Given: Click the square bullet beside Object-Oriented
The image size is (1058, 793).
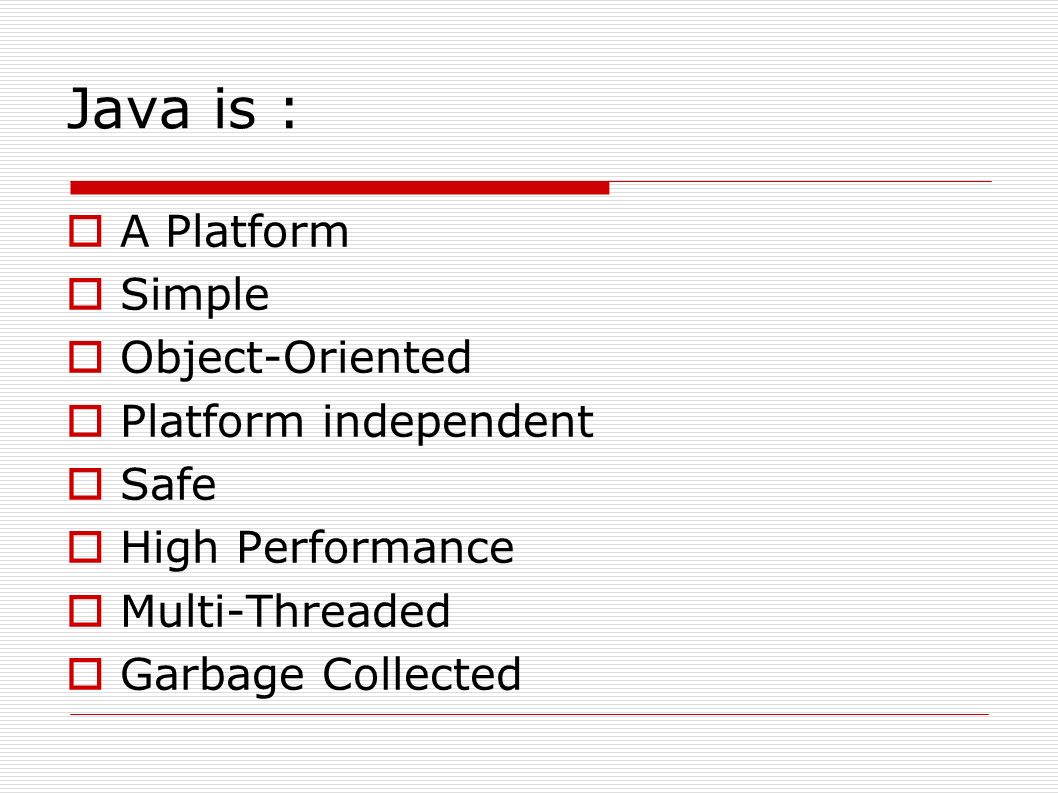Looking at the screenshot, I should (85, 357).
